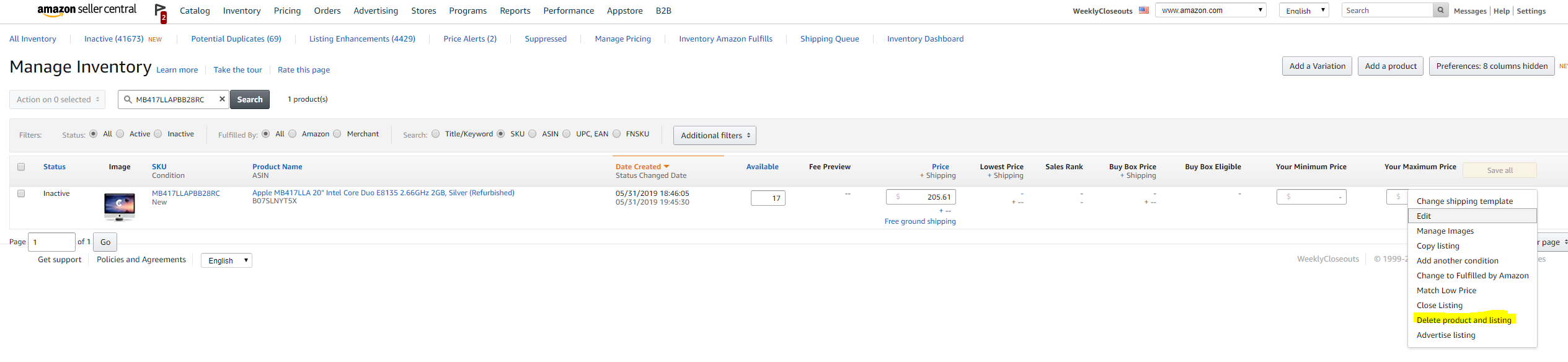Open Free ground shipping link
This screenshot has height=362, width=1568.
coord(919,221)
